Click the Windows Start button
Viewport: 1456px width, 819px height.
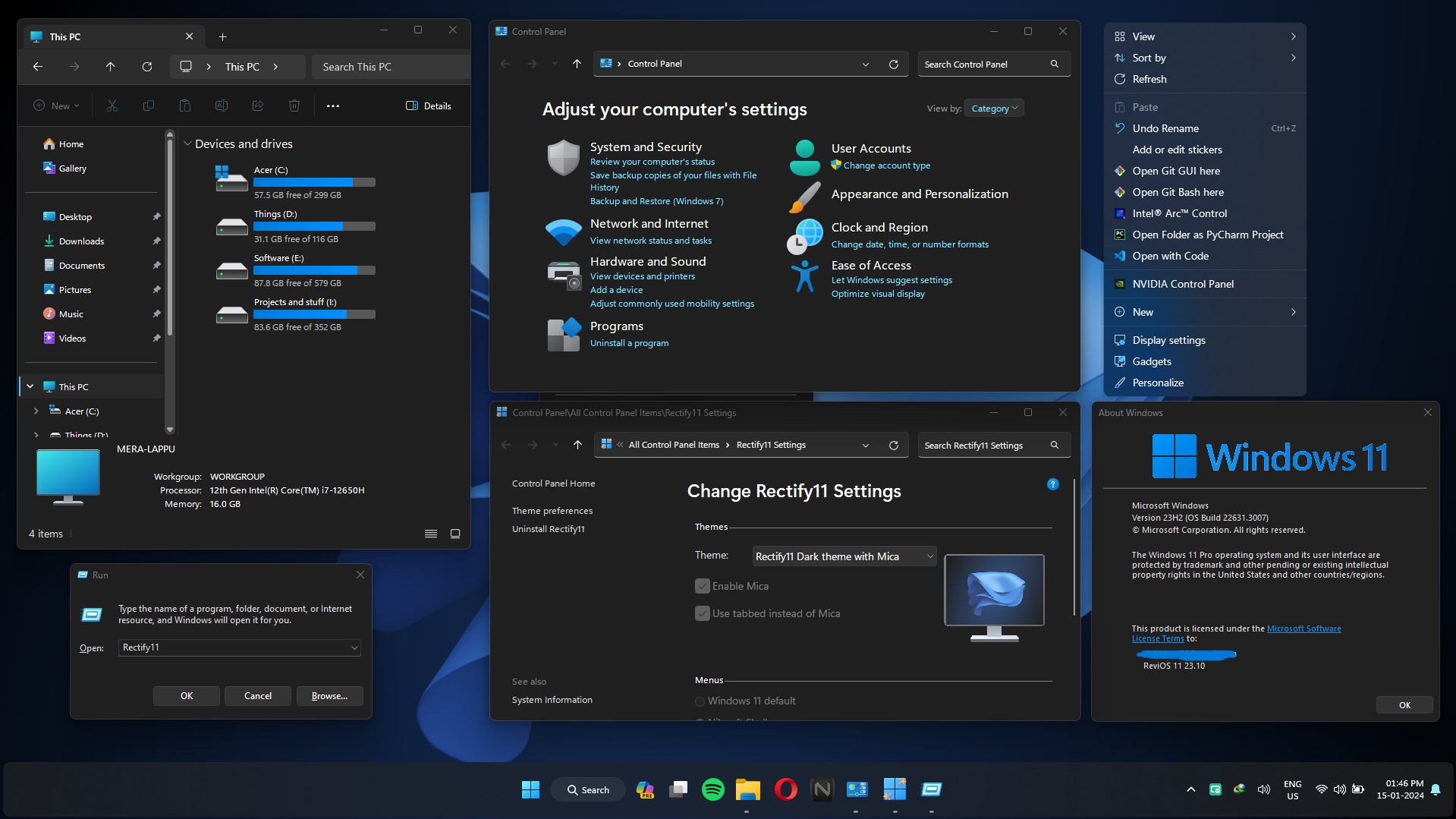click(530, 789)
